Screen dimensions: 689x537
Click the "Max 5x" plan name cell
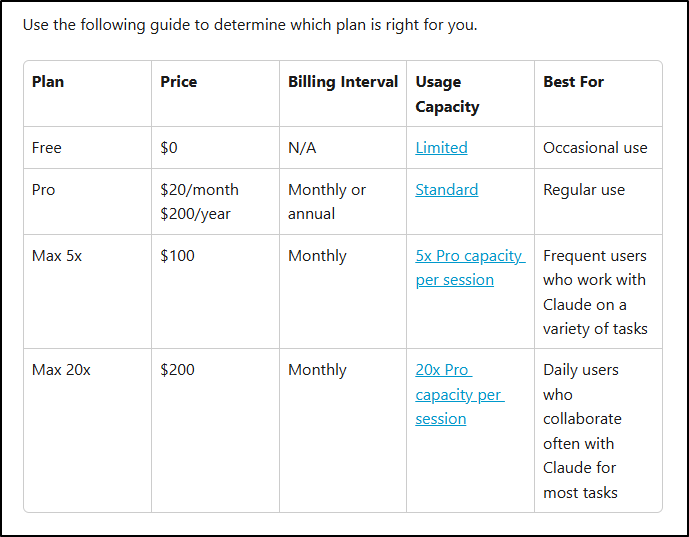57,256
